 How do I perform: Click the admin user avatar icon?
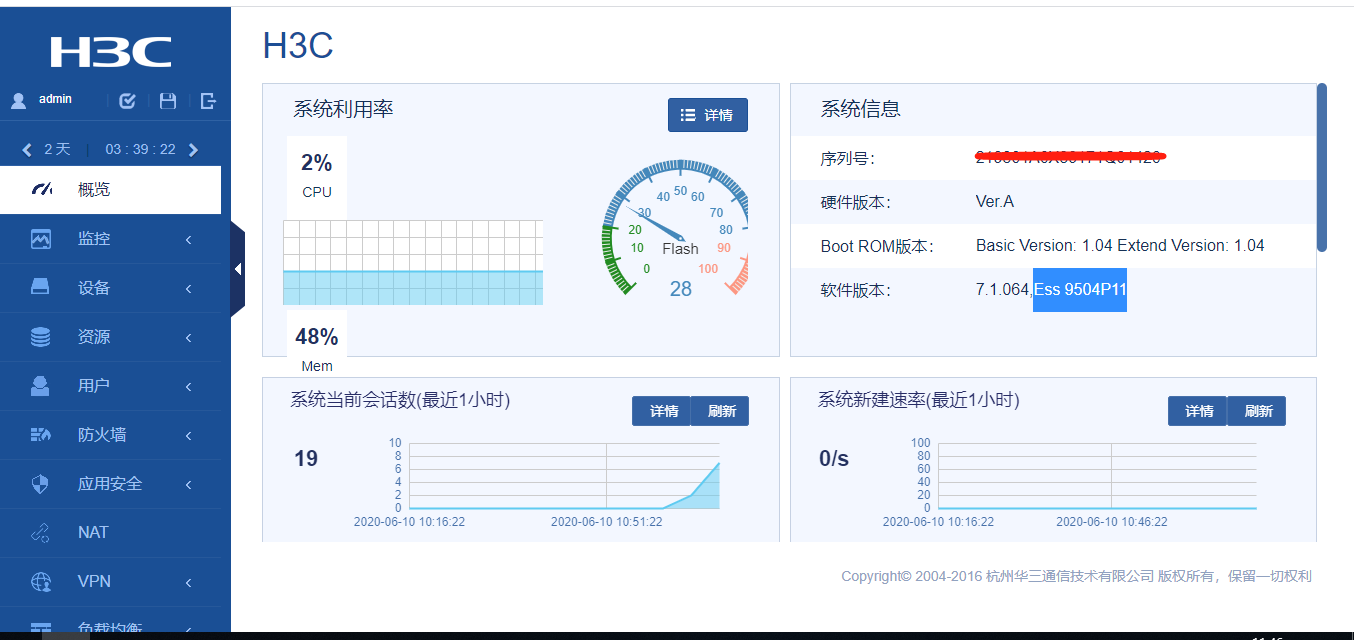coord(18,101)
